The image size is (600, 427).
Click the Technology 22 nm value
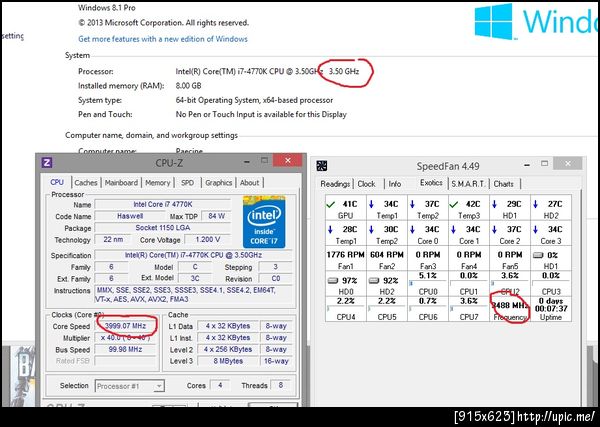(x=113, y=240)
